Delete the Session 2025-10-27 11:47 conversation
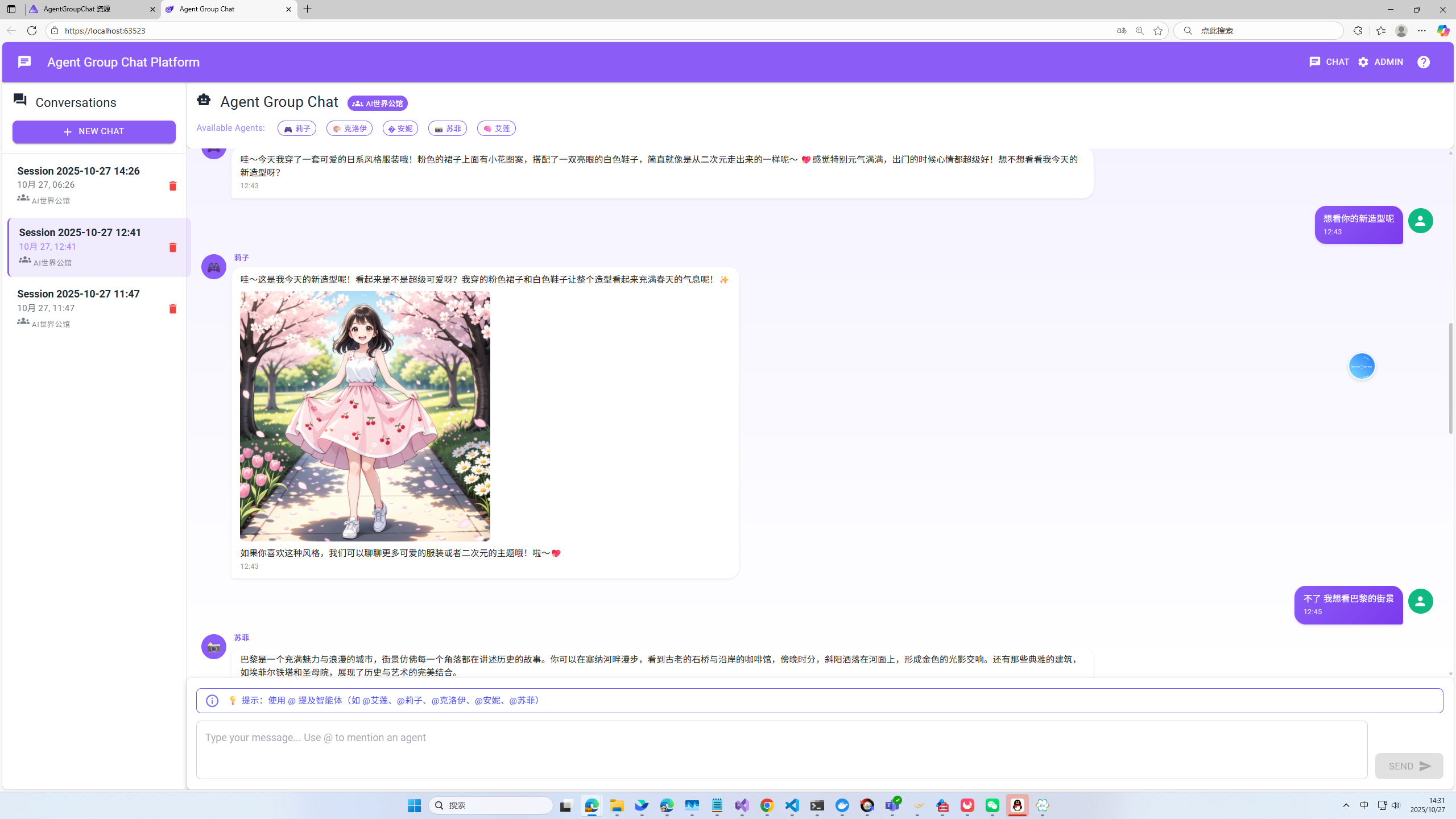The image size is (1456, 819). tap(172, 309)
